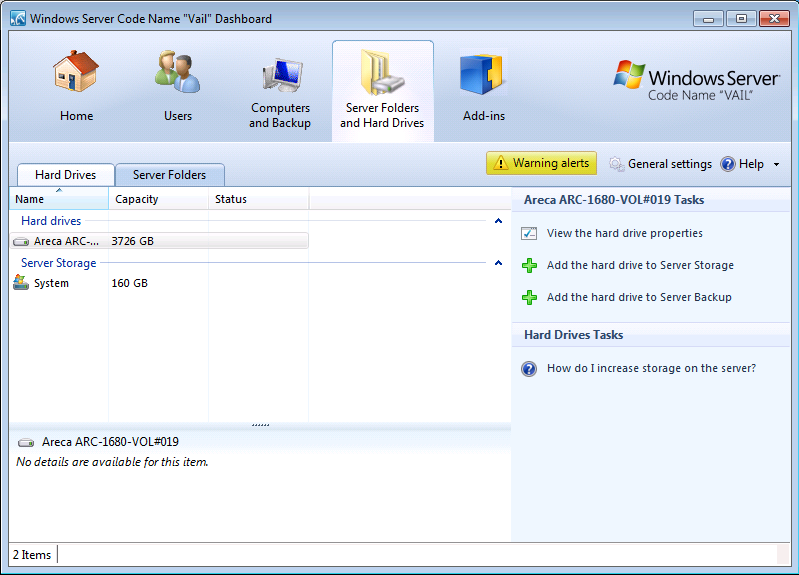
Task: Open How do I increase storage link
Action: (x=651, y=369)
